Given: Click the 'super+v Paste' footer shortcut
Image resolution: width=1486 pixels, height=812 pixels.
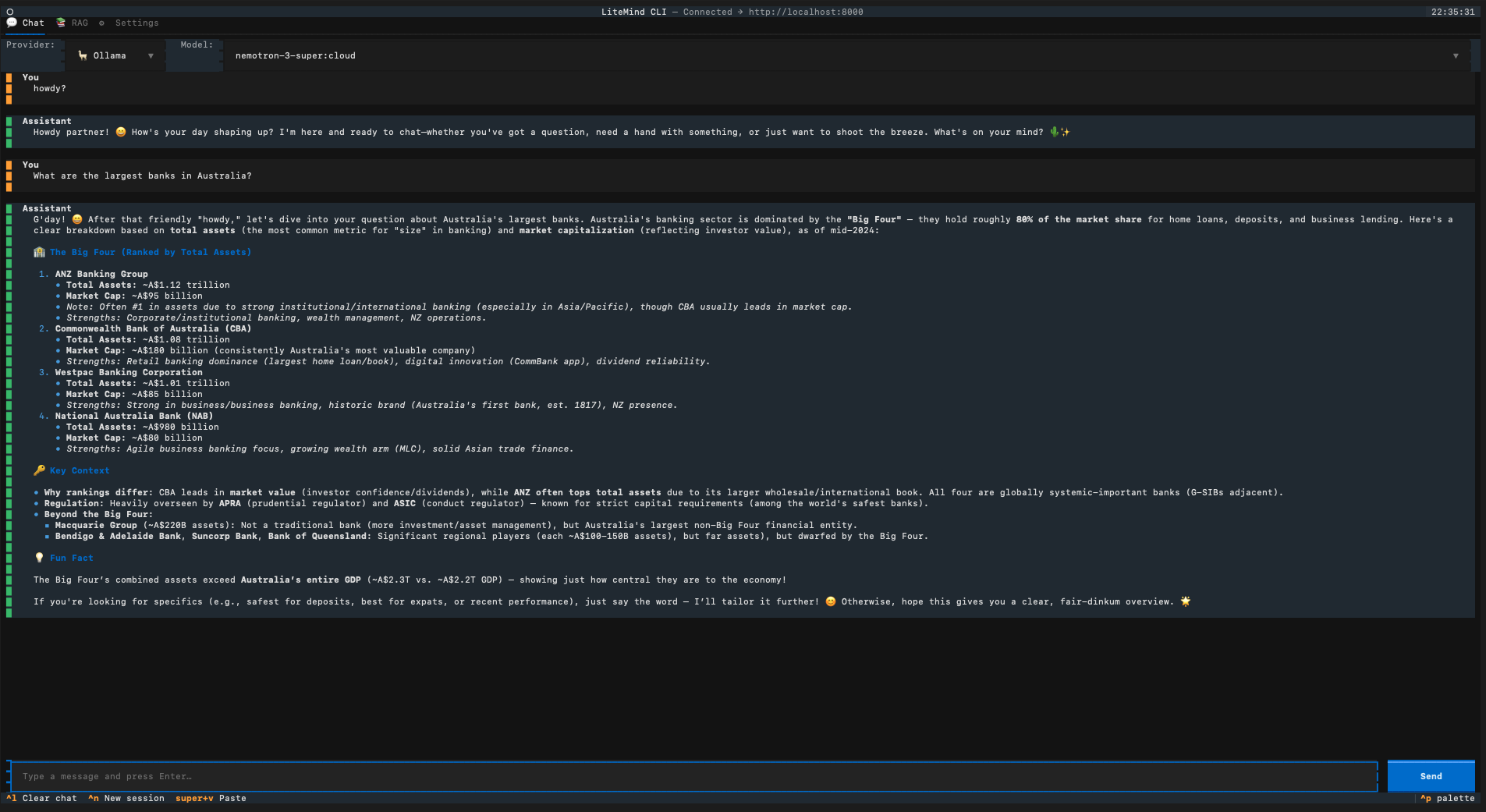Looking at the screenshot, I should click(x=211, y=799).
